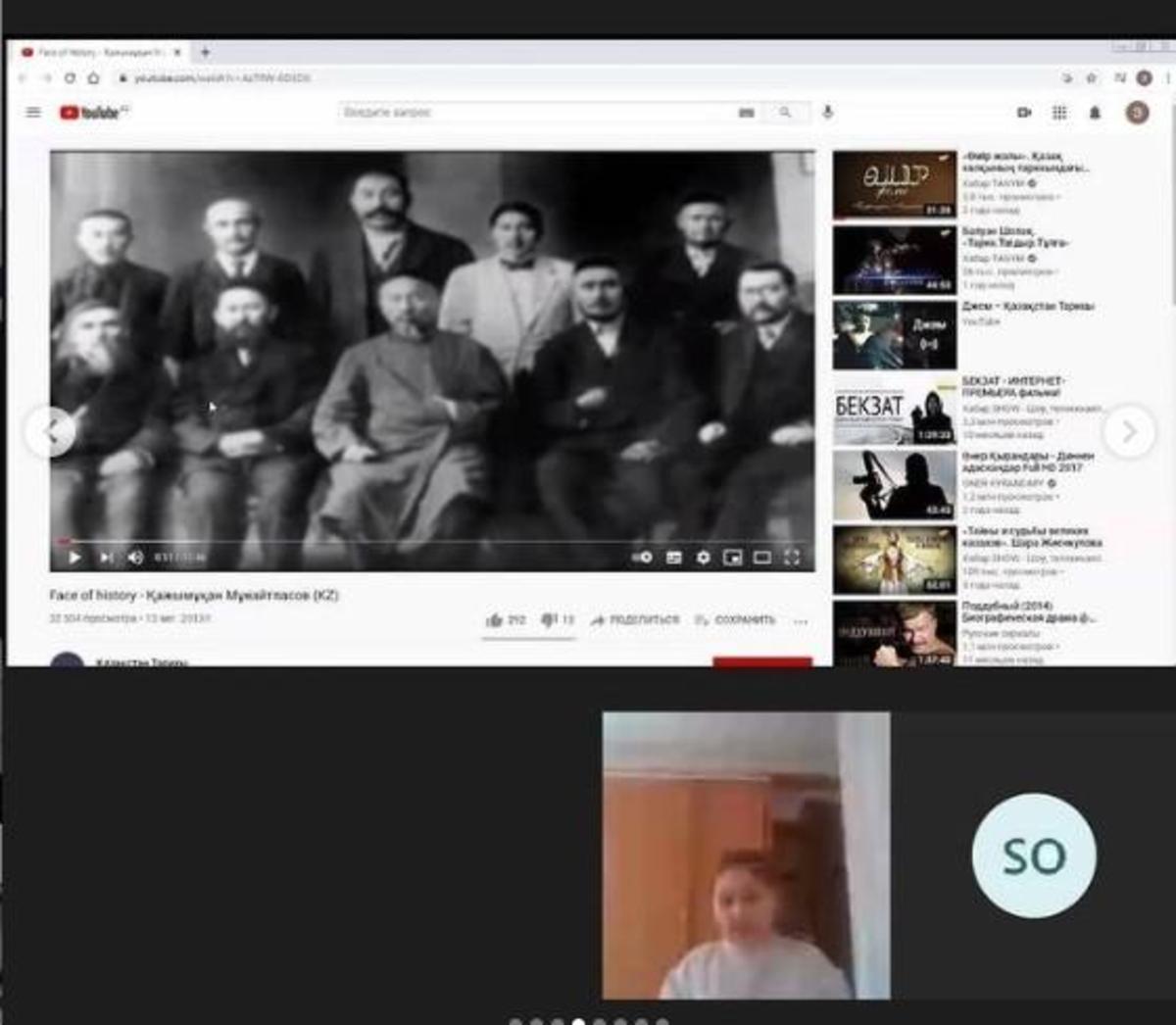This screenshot has width=1176, height=1025.
Task: Advance carousel with the right chevron arrow
Action: pos(1128,431)
